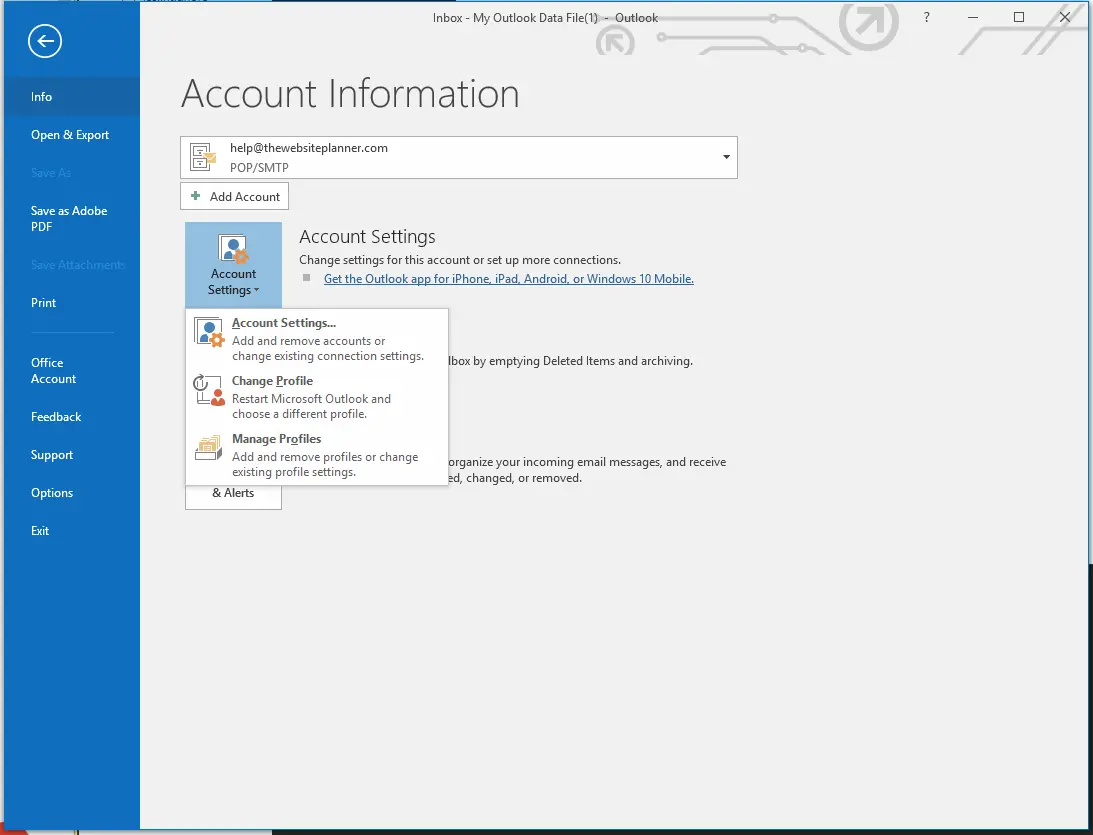The width and height of the screenshot is (1093, 835).
Task: Open the Info tab in sidebar
Action: point(72,97)
